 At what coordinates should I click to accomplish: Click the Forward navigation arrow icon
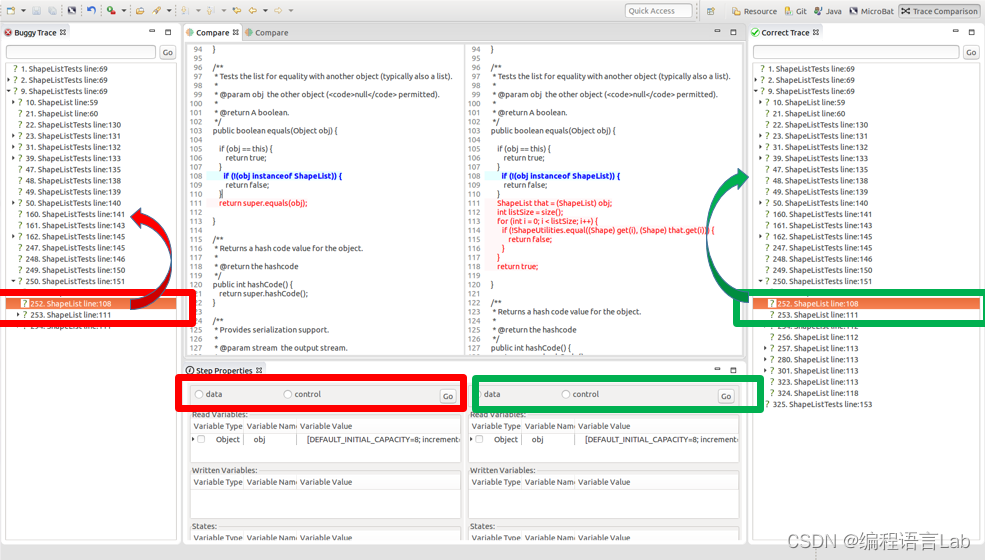tap(278, 11)
